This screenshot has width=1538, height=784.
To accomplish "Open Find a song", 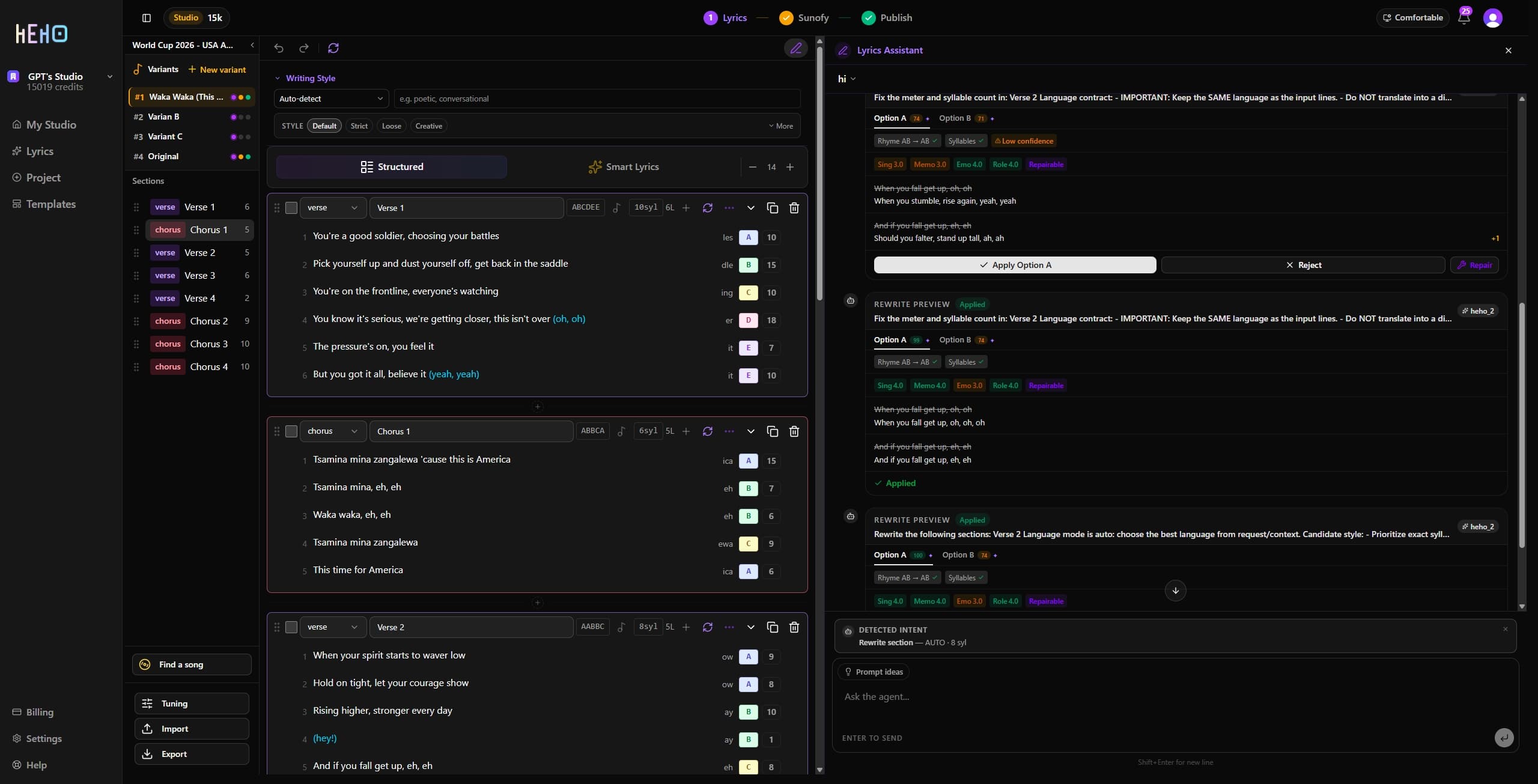I will tap(192, 664).
